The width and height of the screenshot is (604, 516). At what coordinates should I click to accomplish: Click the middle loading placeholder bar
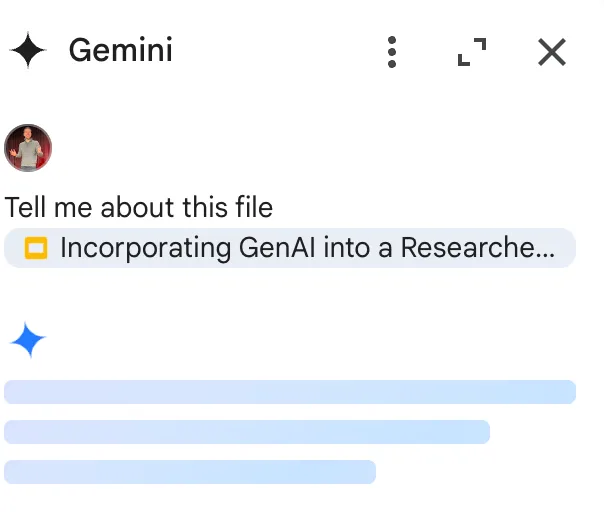pos(247,432)
